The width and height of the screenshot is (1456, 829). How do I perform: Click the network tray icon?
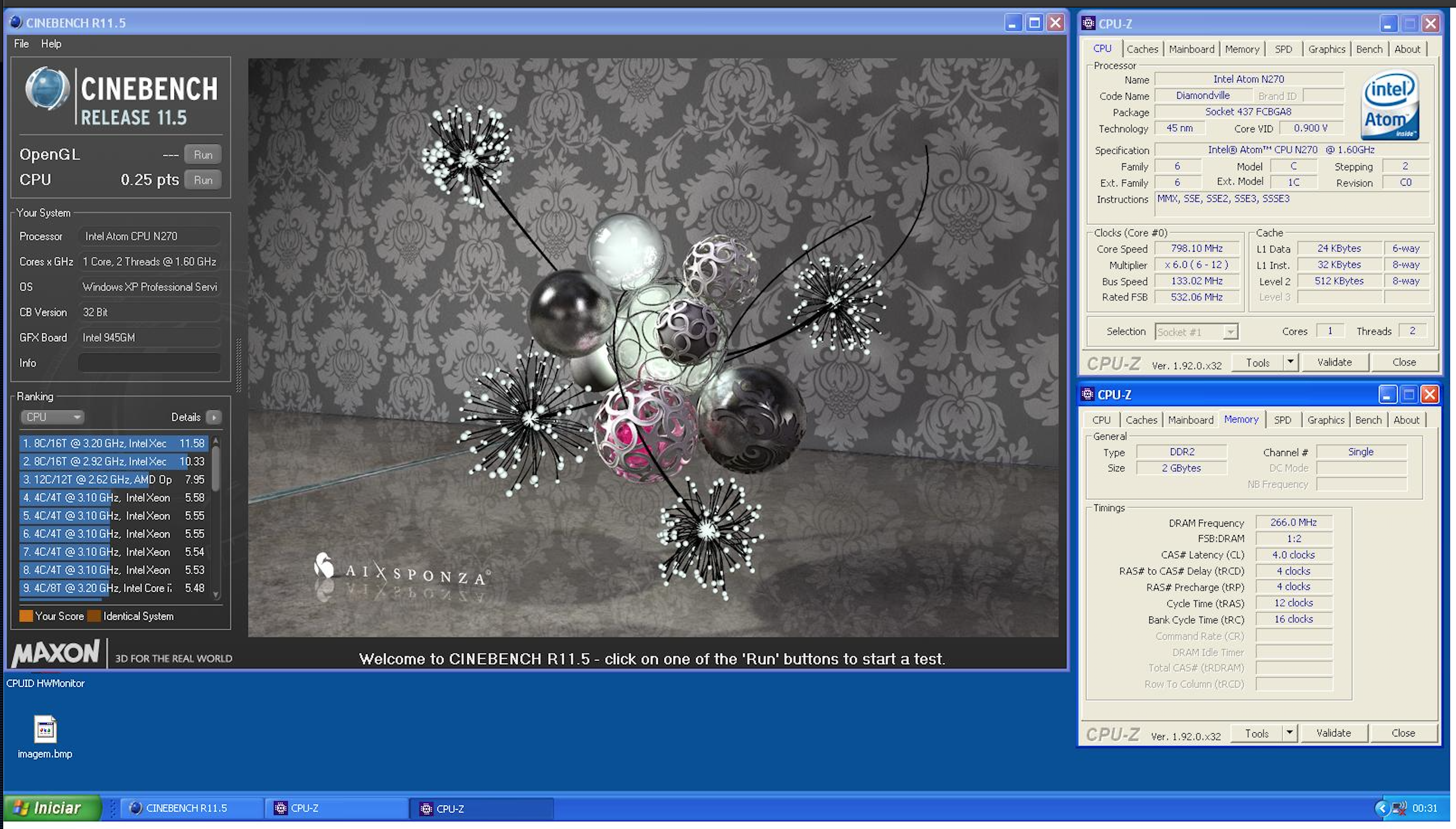click(1399, 808)
